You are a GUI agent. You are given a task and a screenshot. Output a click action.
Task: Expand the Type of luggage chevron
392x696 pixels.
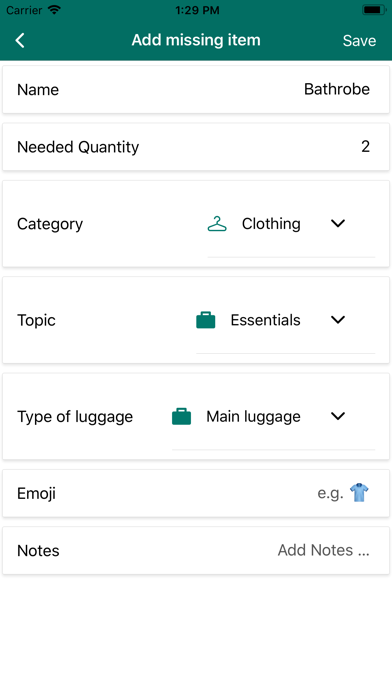pos(338,416)
